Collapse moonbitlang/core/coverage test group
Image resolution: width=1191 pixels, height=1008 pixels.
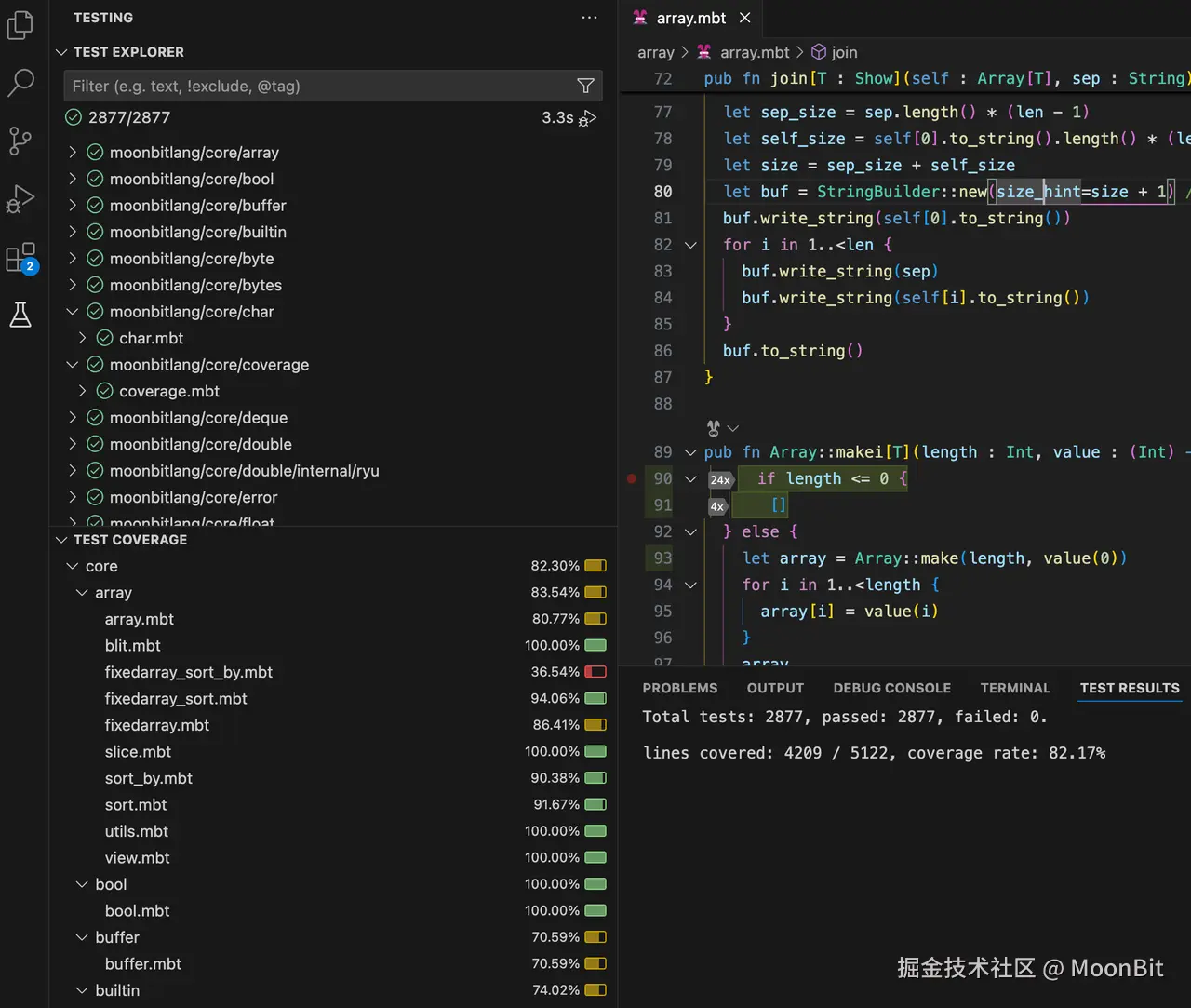(73, 364)
